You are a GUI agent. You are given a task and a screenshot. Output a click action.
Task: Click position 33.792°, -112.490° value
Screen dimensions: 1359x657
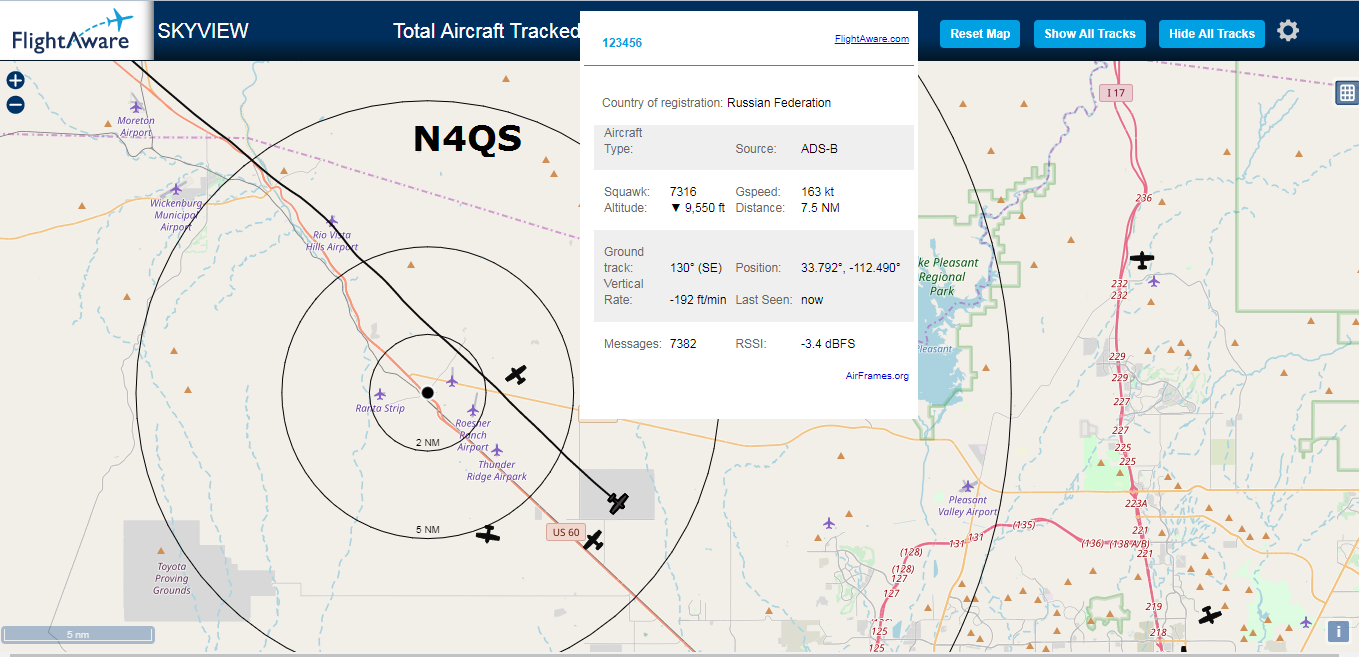[851, 268]
